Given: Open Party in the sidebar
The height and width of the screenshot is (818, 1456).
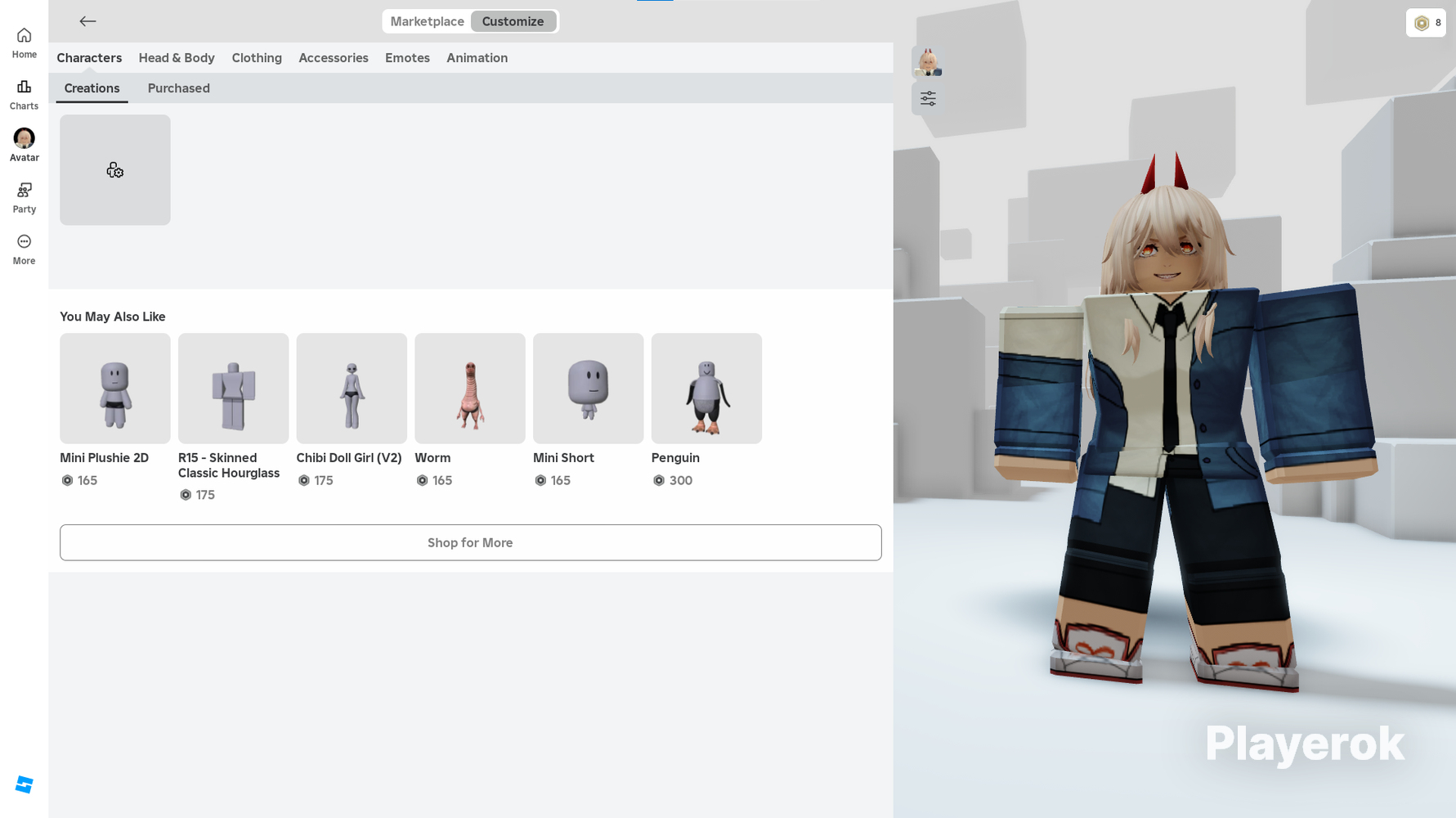Looking at the screenshot, I should coord(24,198).
